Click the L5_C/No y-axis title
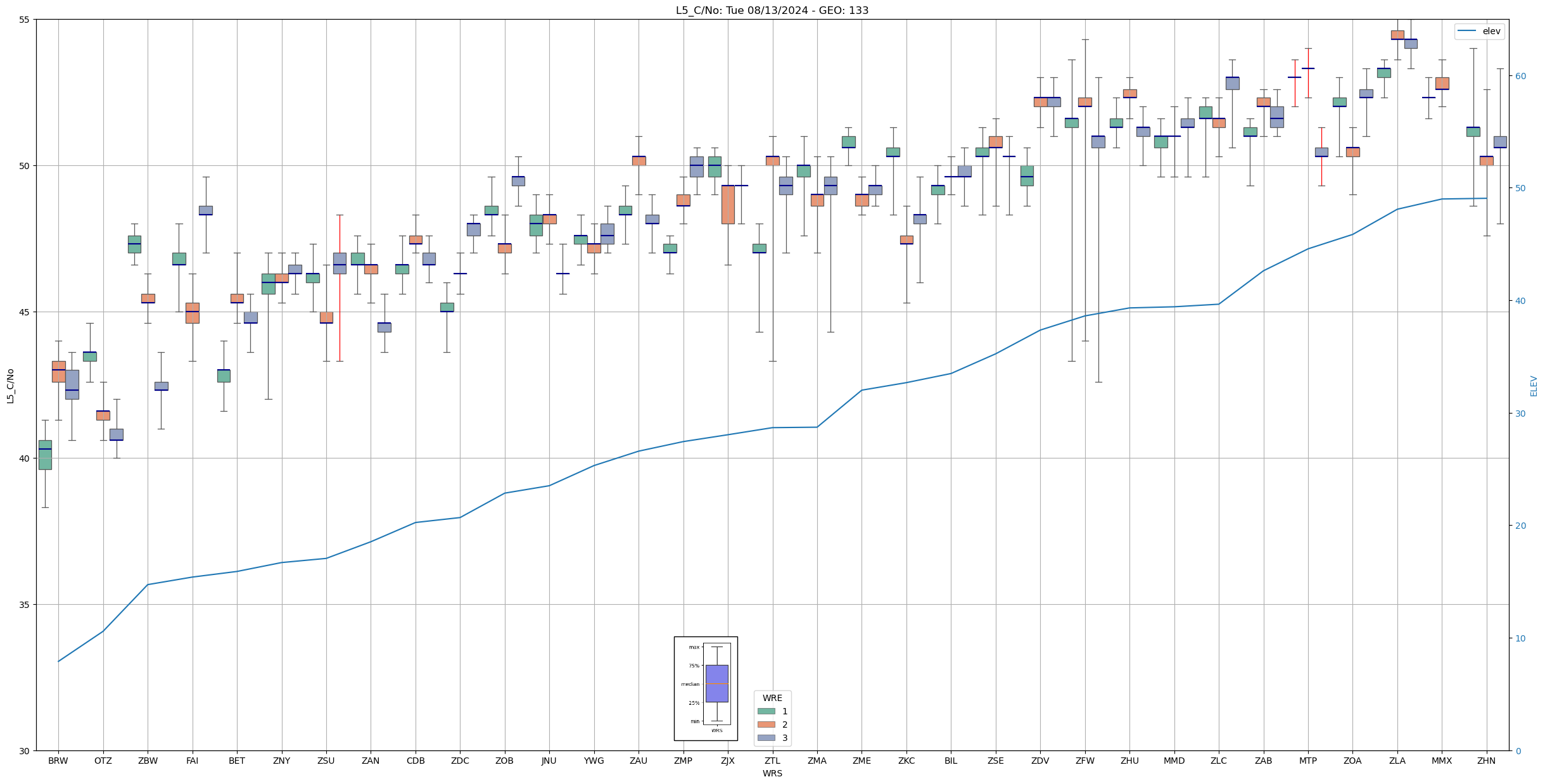This screenshot has height=784, width=1545. [x=10, y=386]
